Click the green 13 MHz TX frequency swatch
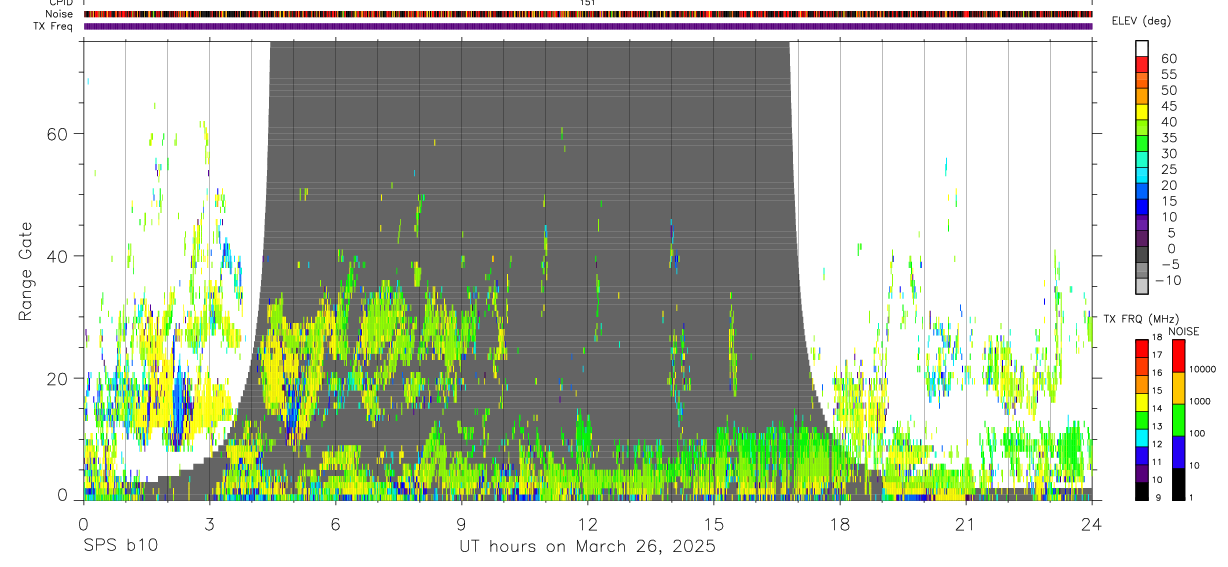This screenshot has width=1228, height=567. click(x=1142, y=419)
